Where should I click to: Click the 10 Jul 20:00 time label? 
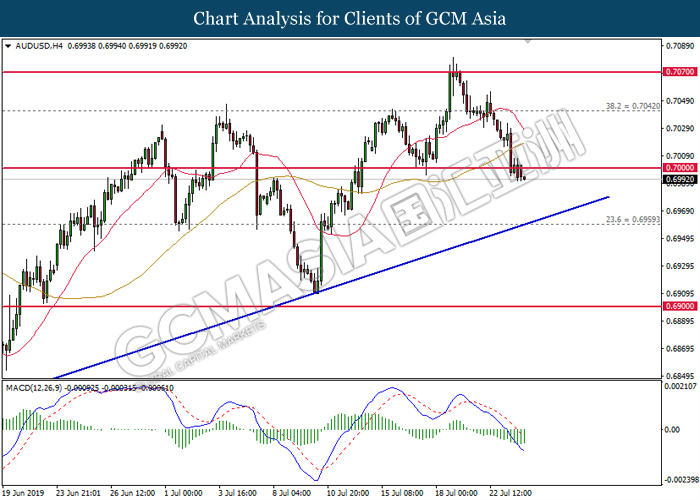348,493
